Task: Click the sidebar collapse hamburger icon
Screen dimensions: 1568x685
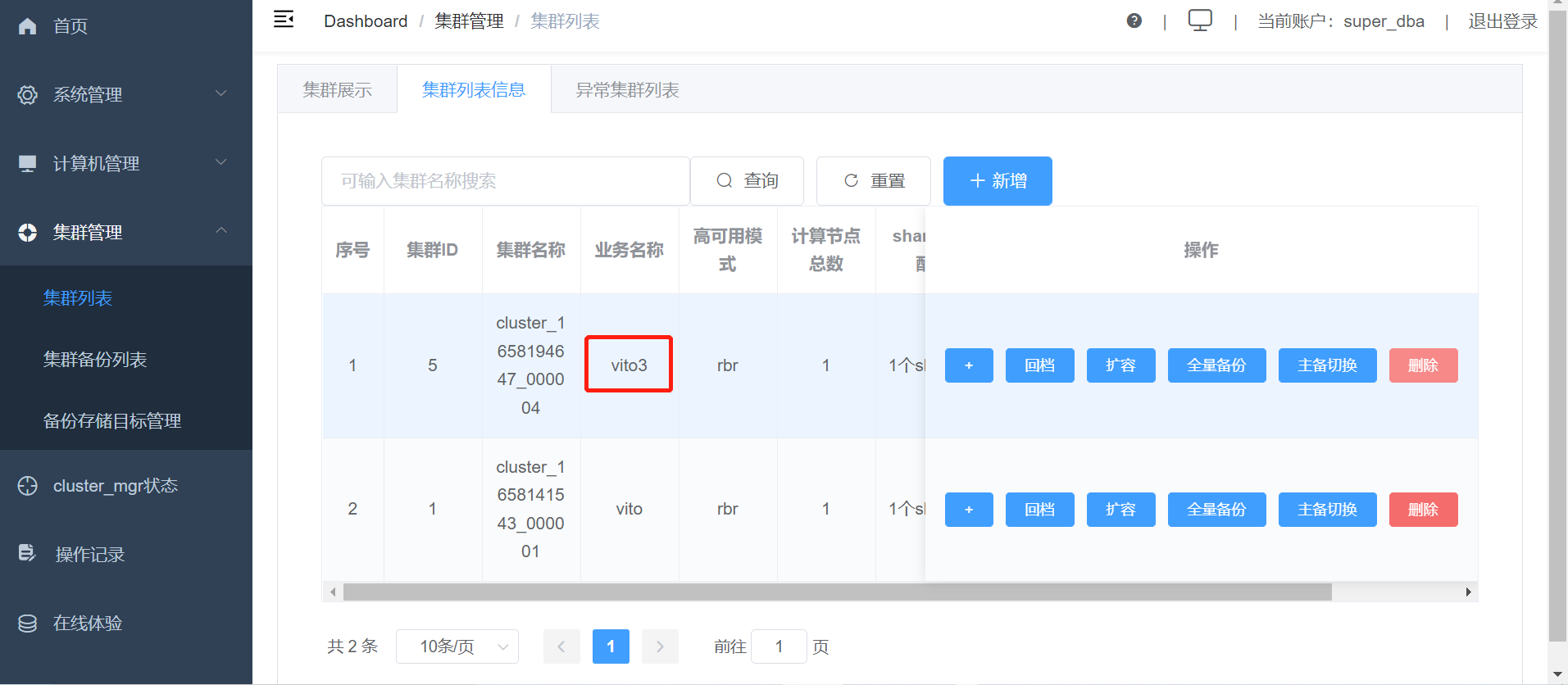Action: [284, 20]
